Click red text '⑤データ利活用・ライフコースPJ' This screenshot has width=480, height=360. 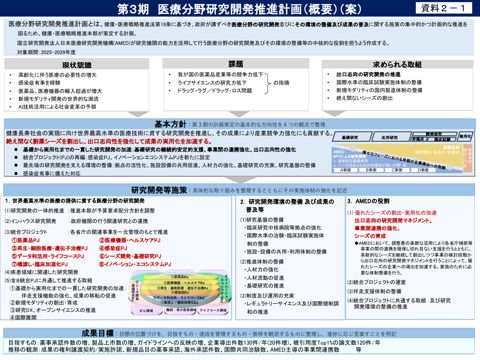click(48, 256)
